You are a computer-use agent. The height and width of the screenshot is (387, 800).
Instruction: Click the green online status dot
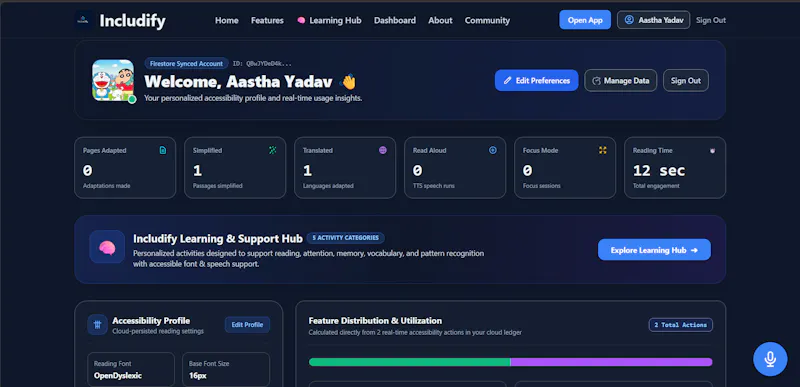pos(132,99)
